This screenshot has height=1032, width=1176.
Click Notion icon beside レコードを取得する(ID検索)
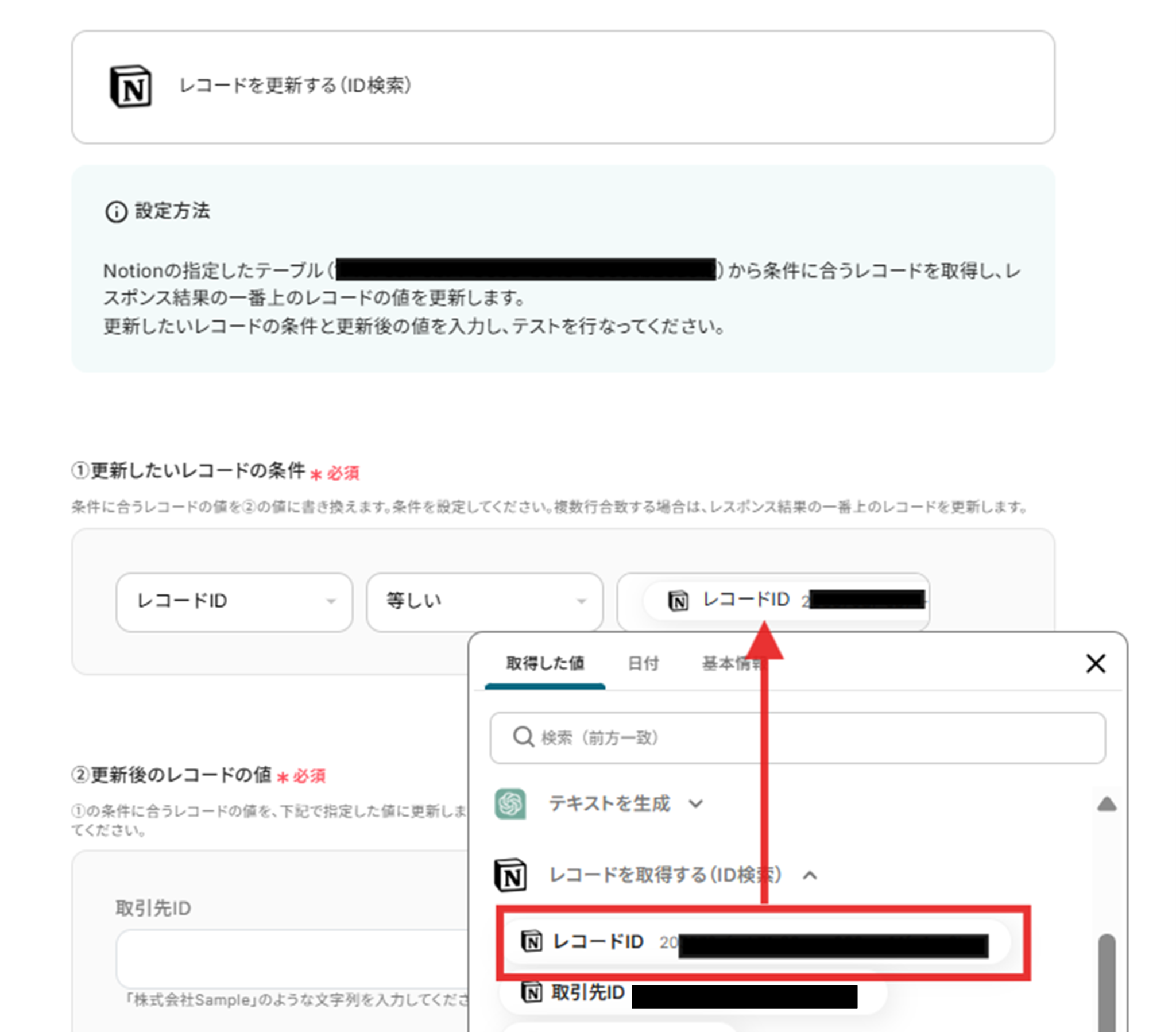pyautogui.click(x=510, y=875)
